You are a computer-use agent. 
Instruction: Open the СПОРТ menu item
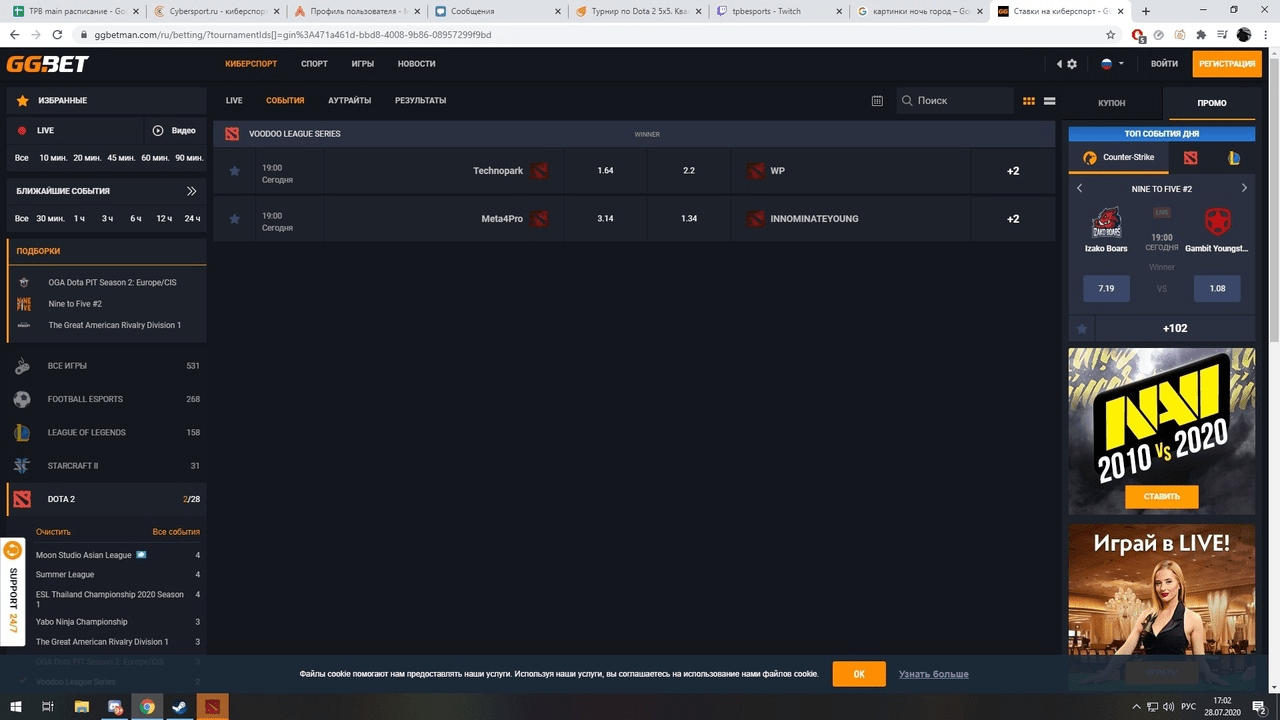[314, 64]
